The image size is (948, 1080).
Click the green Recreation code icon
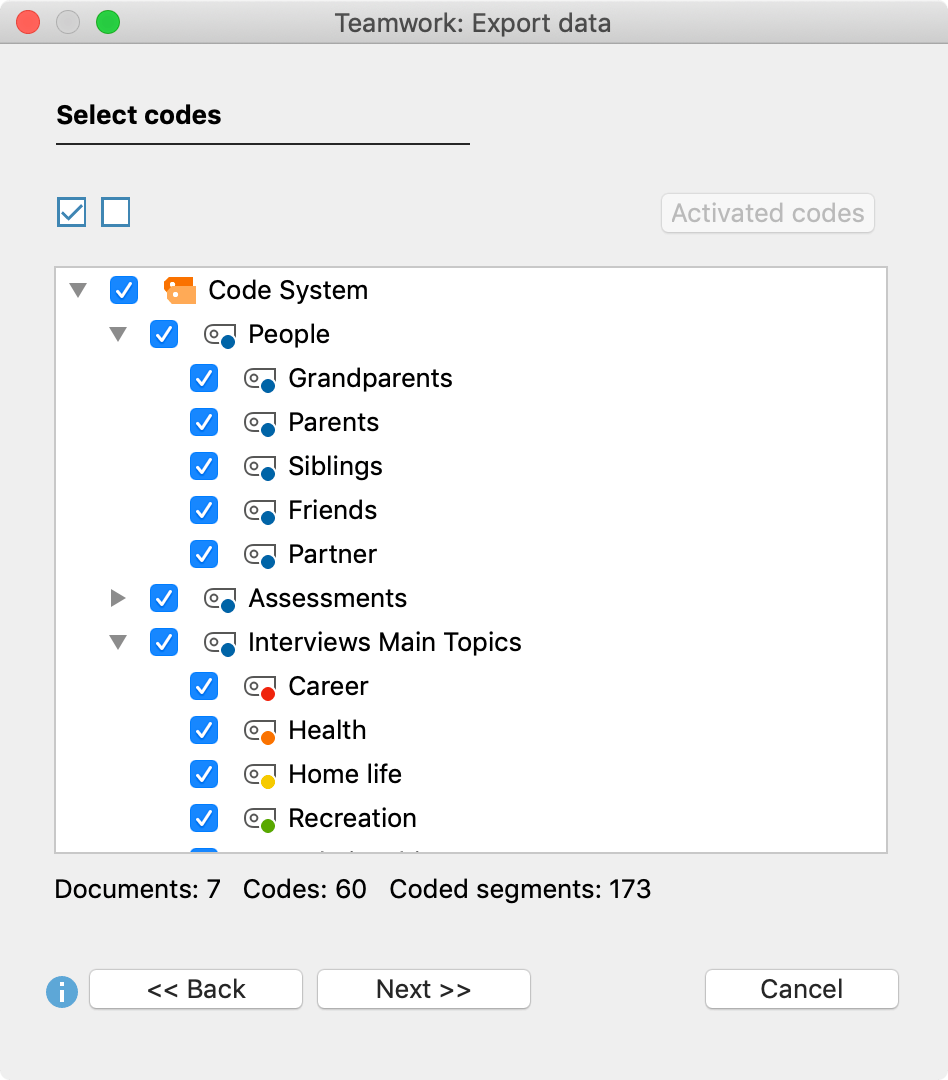point(260,820)
